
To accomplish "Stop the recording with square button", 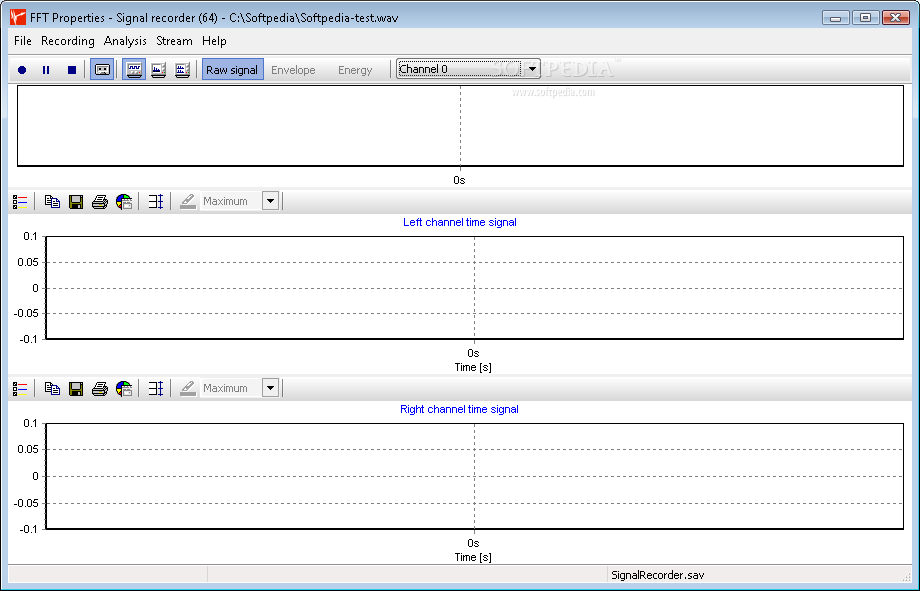I will [72, 70].
